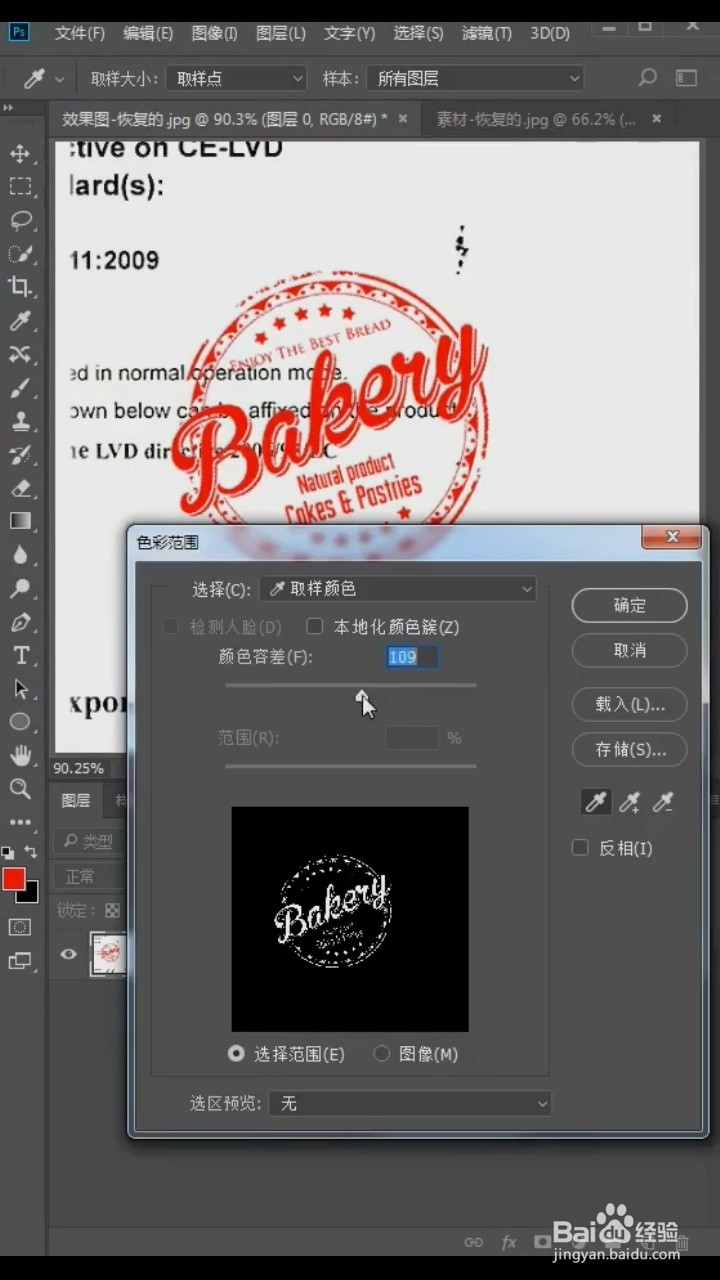Select the Path Selection tool
Screen dimensions: 720x1280
coord(20,689)
